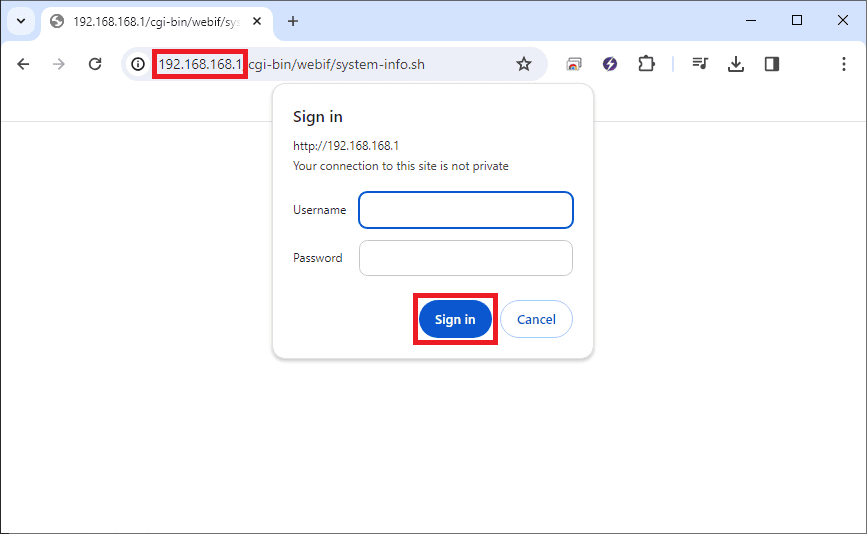Show the Downloads icon

coord(736,64)
